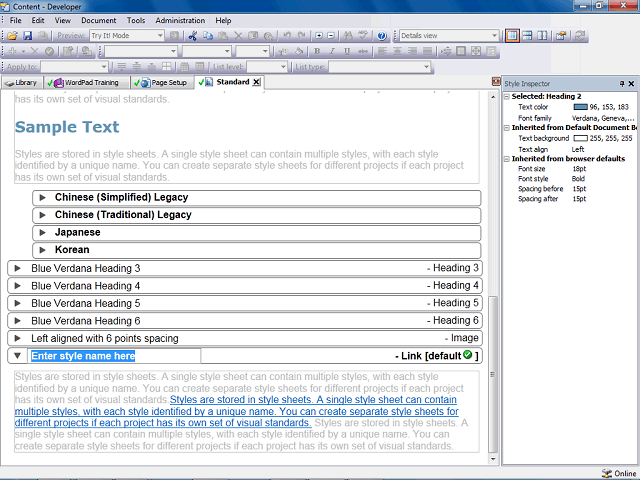Open Help with the blue question mark icon
This screenshot has width=640, height=480.
382,36
